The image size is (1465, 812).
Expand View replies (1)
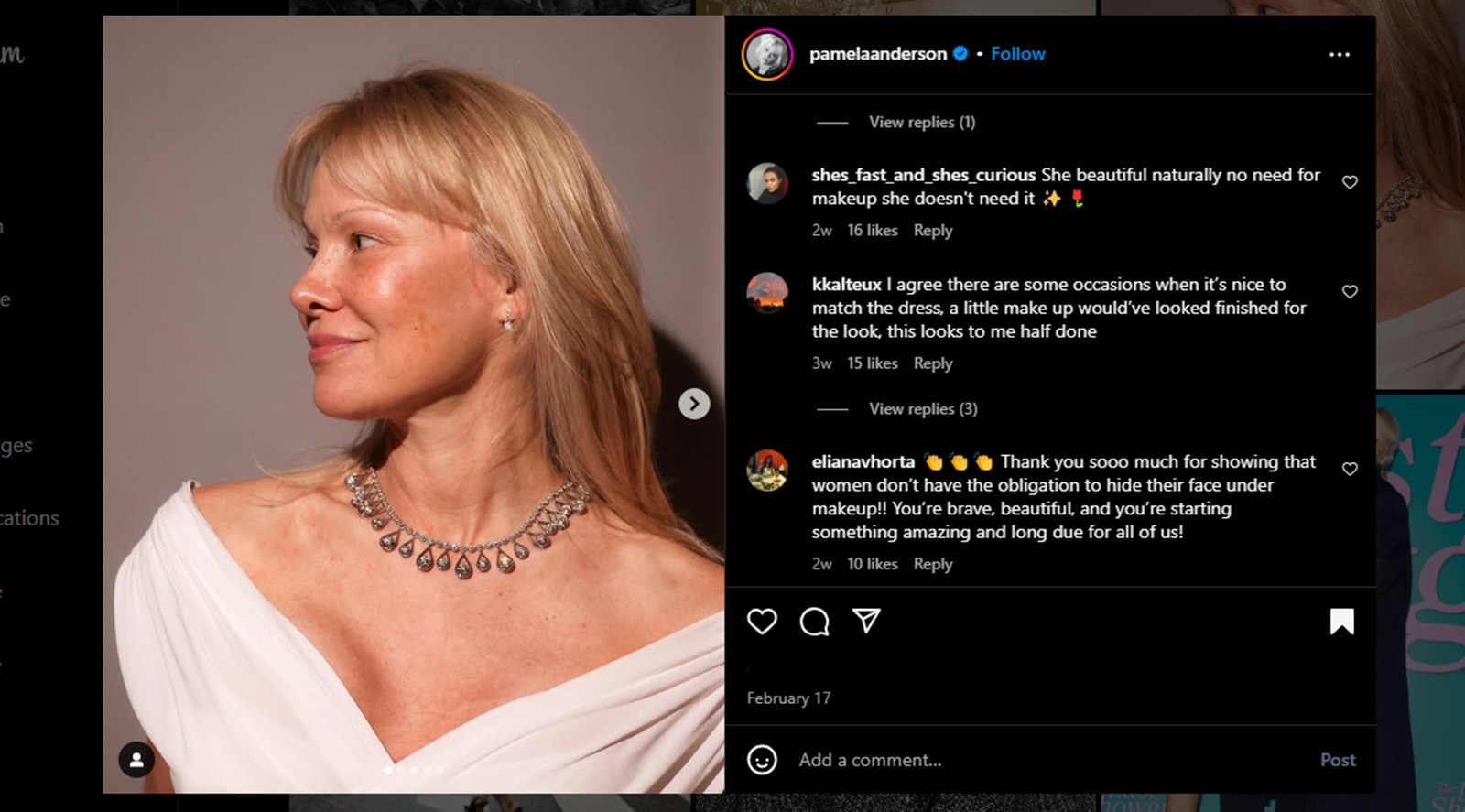(x=921, y=122)
